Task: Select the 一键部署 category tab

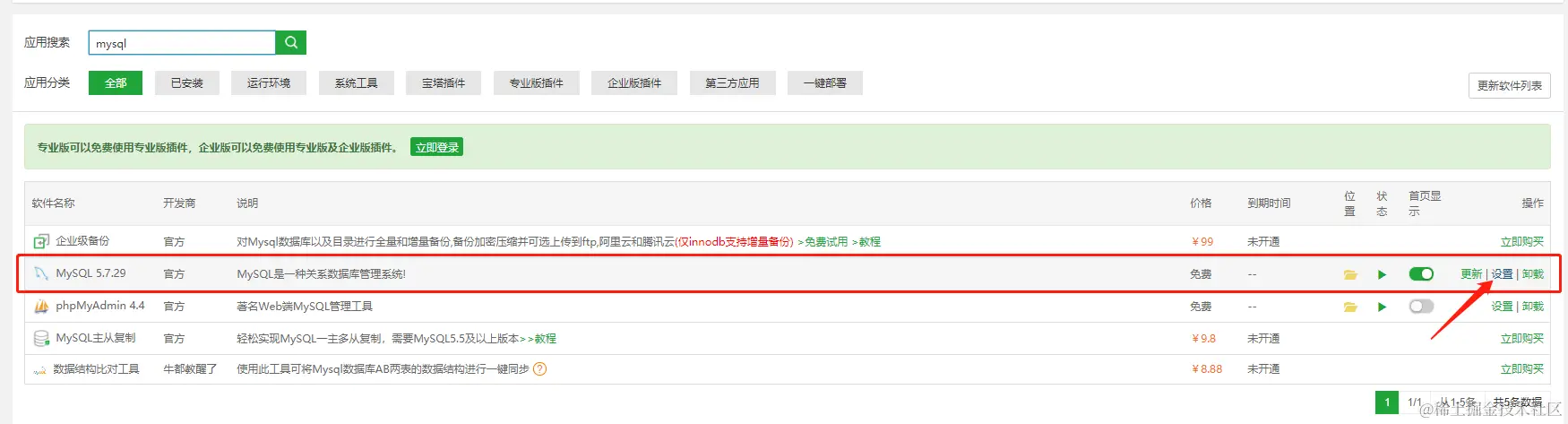Action: tap(824, 82)
